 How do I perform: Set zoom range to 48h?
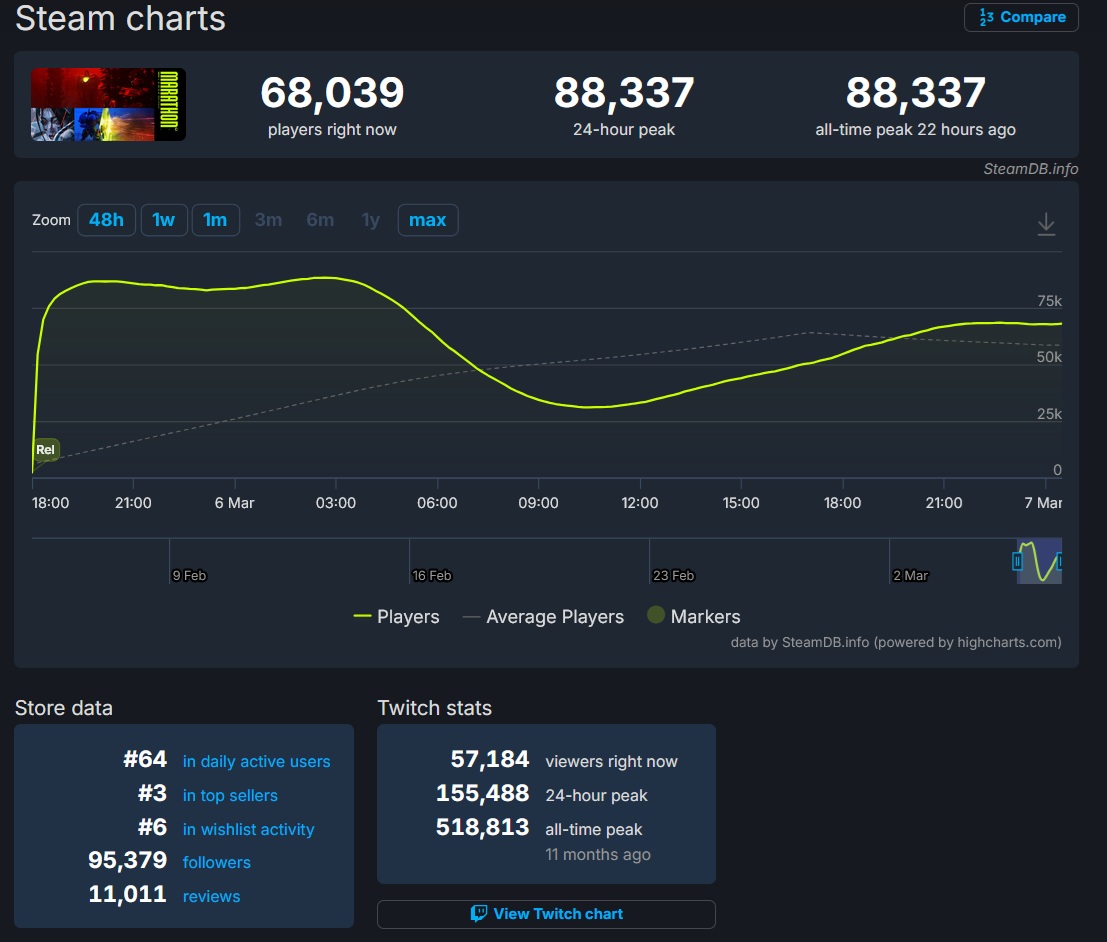106,220
